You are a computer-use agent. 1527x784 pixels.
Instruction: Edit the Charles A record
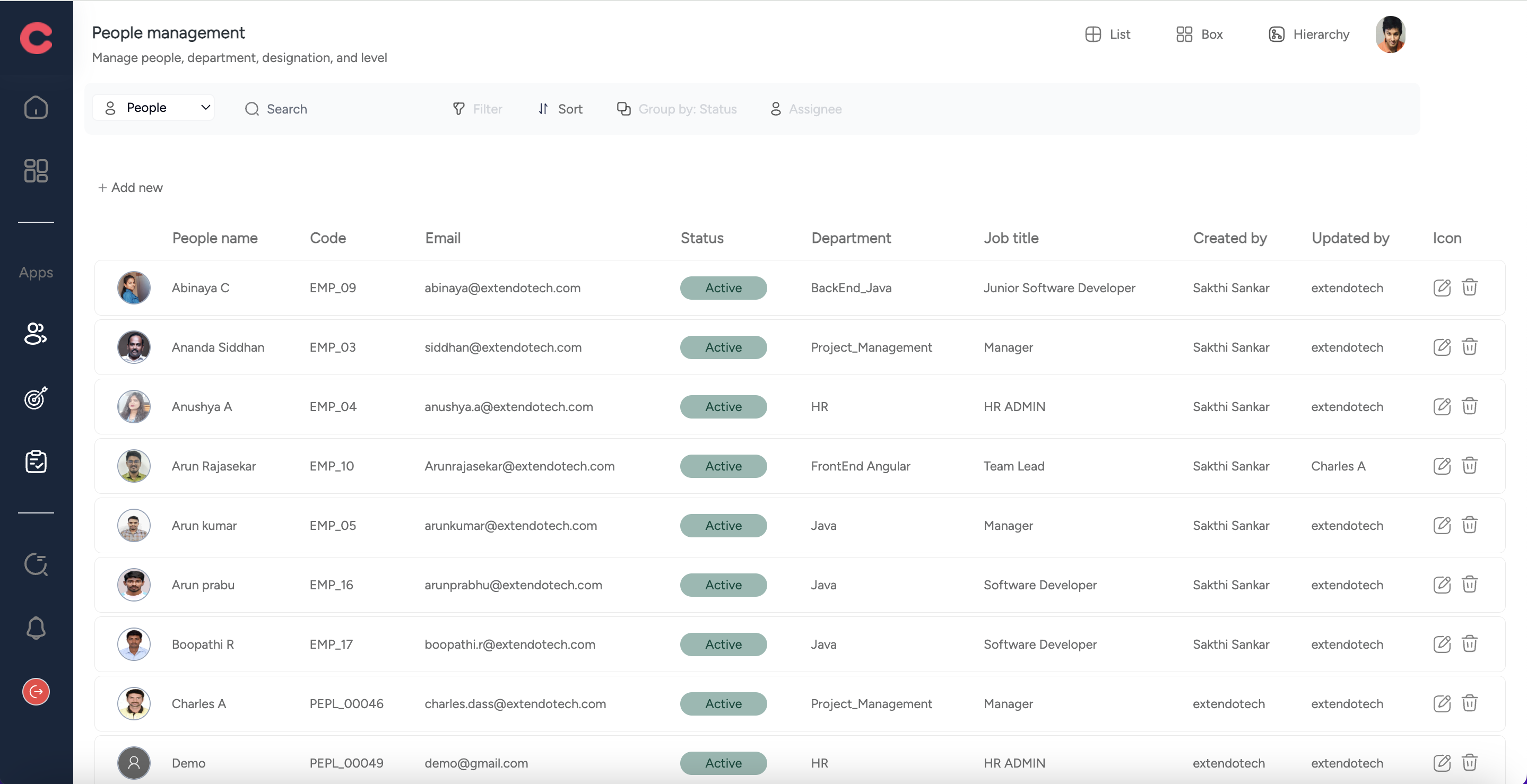click(1442, 703)
